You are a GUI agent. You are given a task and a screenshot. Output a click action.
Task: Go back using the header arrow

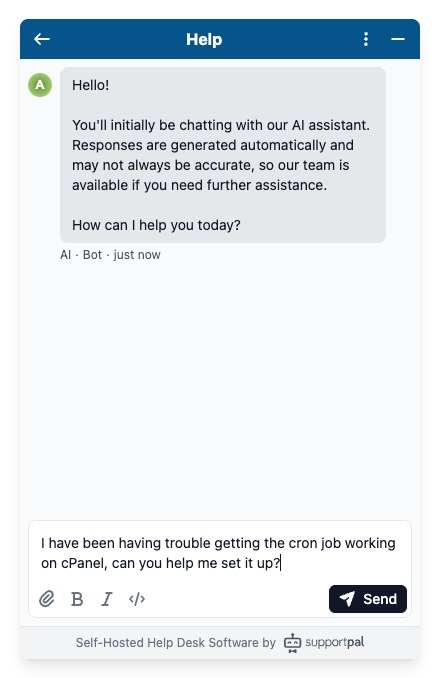(42, 39)
